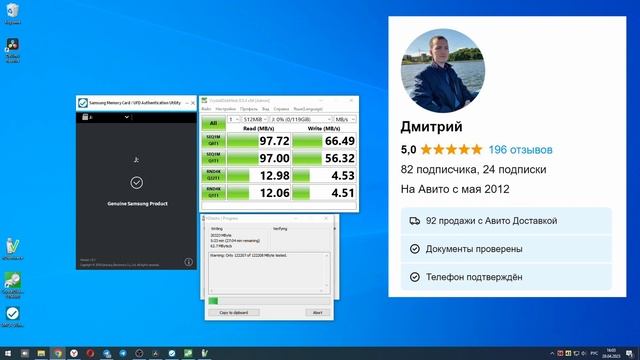640x360 pixels.
Task: Click Genuine product checkmark circle in Samsung window
Action: [x=137, y=182]
